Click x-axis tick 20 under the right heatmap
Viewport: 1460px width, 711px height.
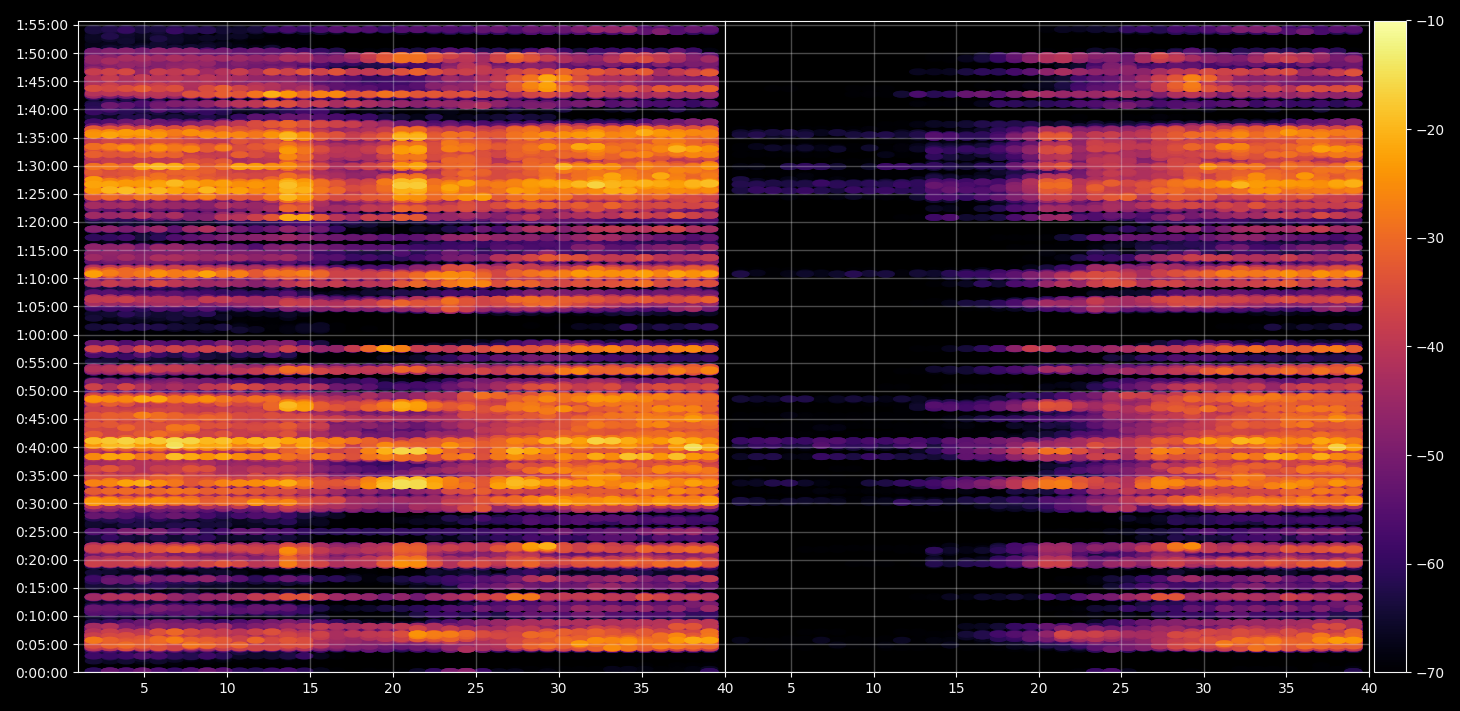pos(1039,689)
